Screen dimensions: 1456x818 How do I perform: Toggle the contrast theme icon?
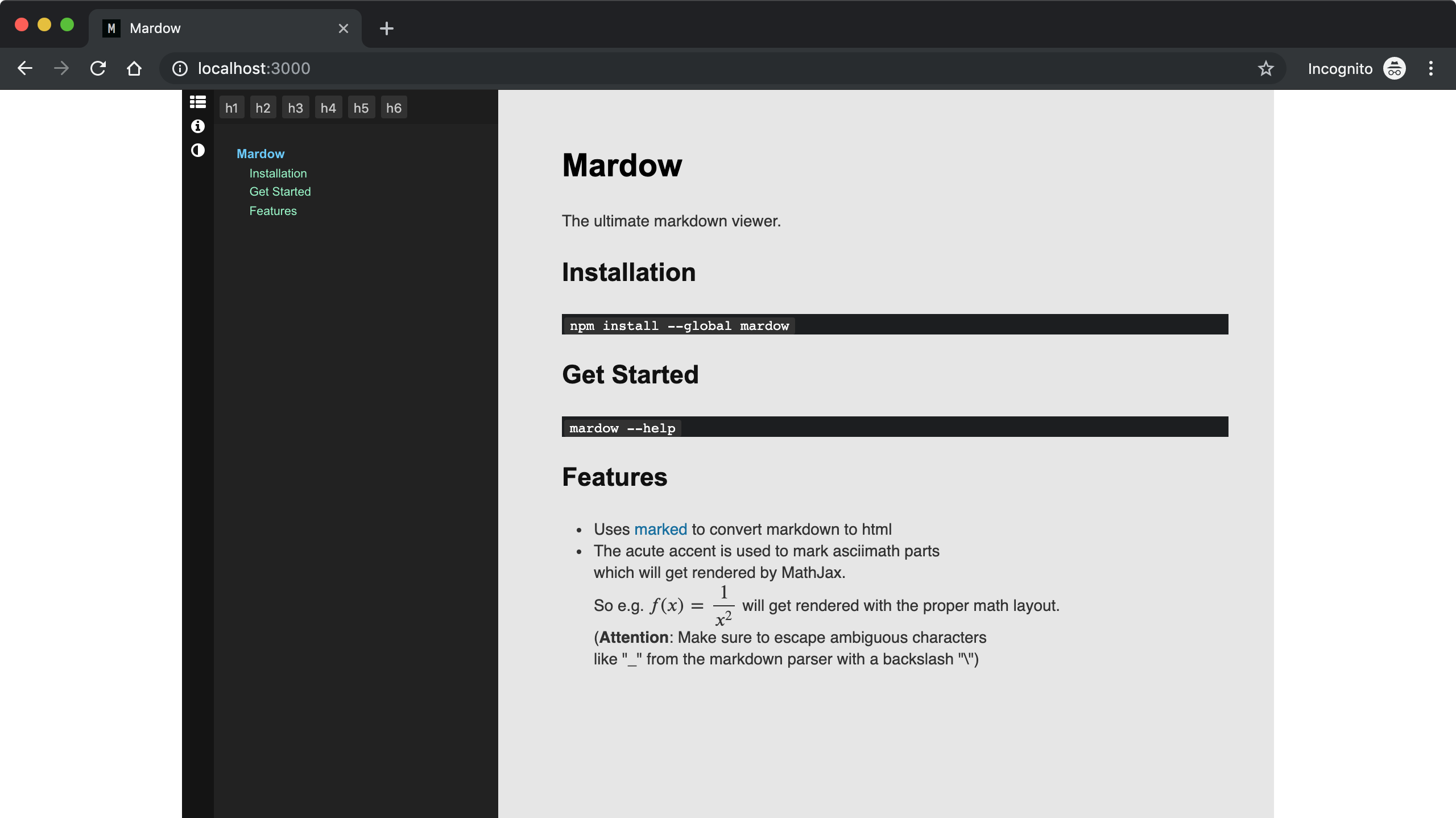197,150
